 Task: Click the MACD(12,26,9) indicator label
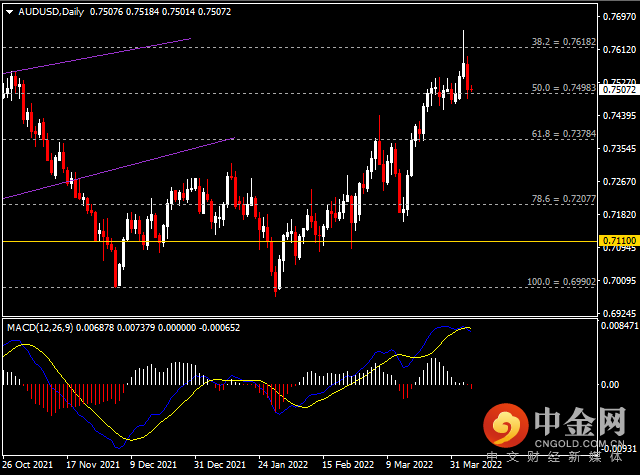click(40, 328)
